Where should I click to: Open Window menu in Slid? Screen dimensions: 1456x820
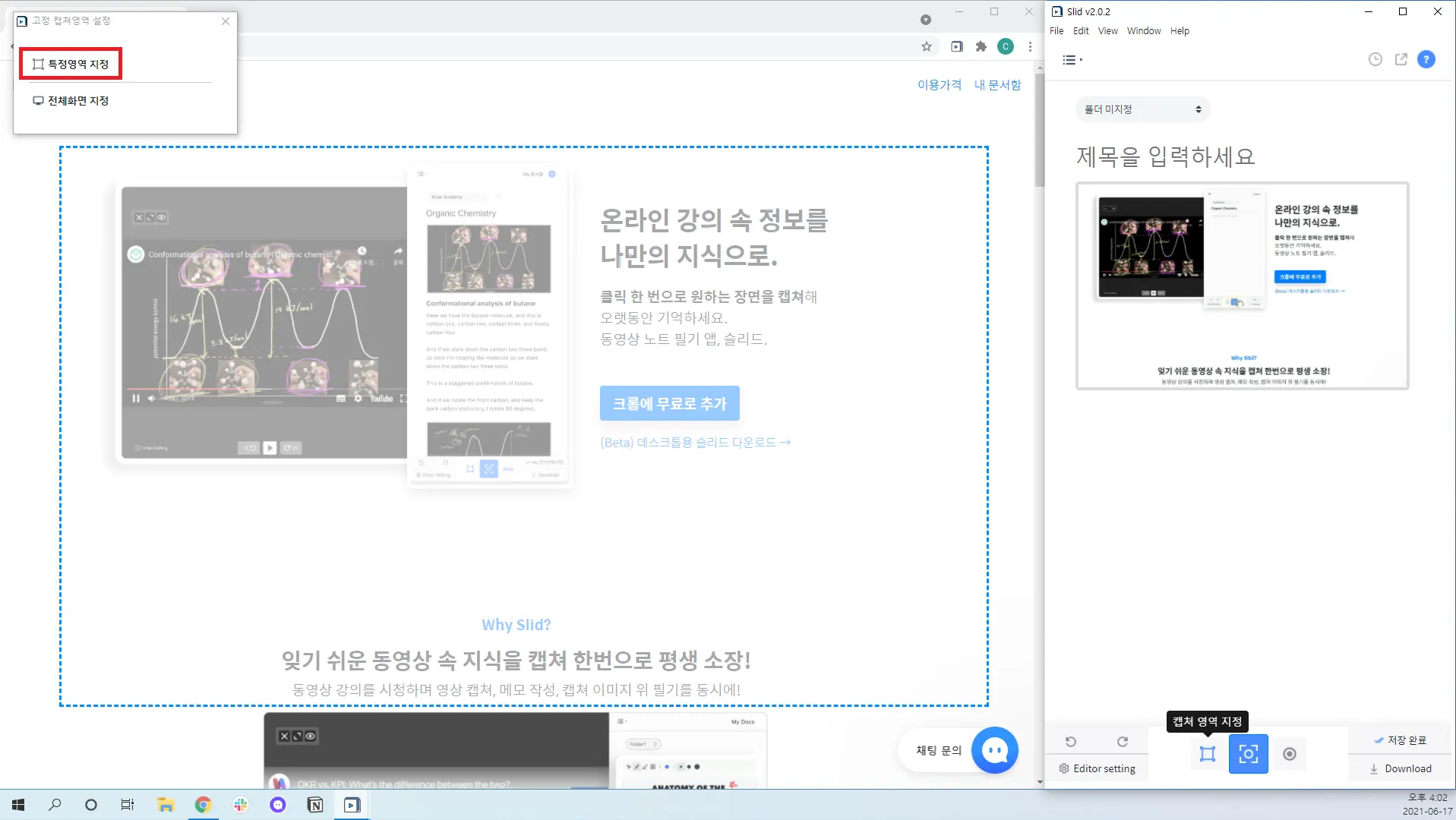point(1144,31)
